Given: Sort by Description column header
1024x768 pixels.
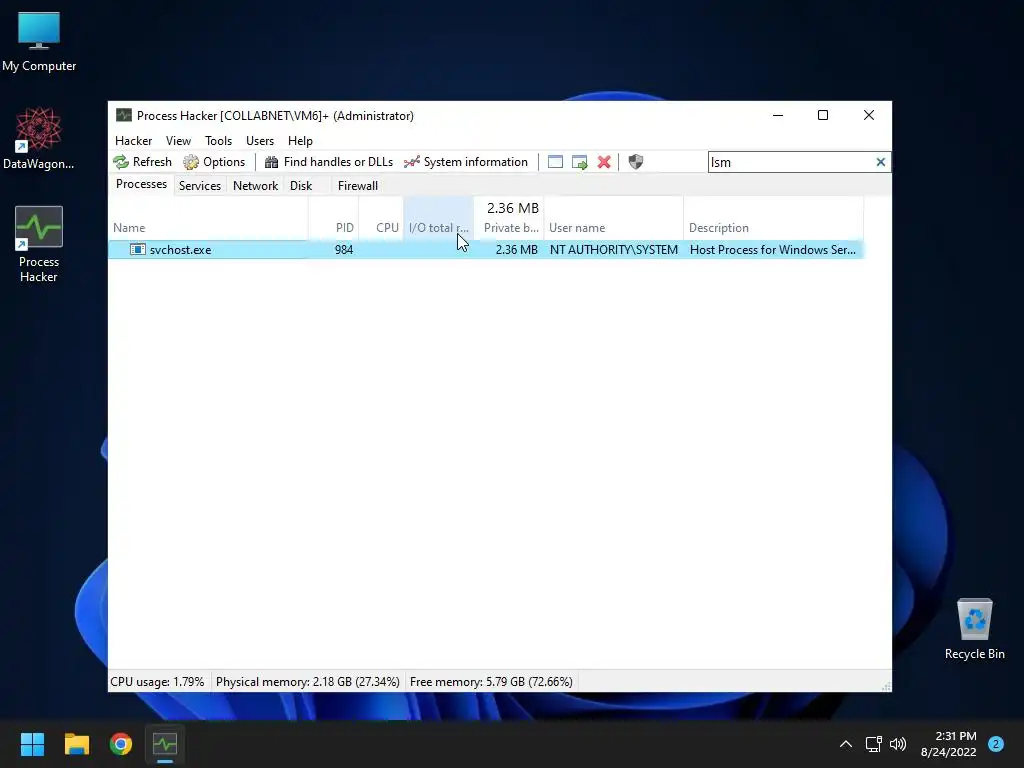Looking at the screenshot, I should tap(773, 219).
